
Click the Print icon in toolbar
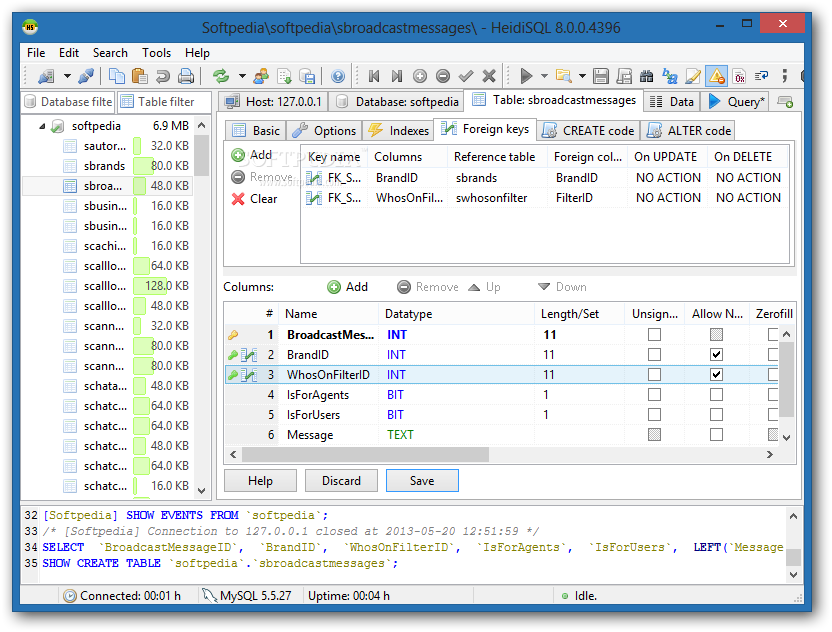click(x=186, y=76)
